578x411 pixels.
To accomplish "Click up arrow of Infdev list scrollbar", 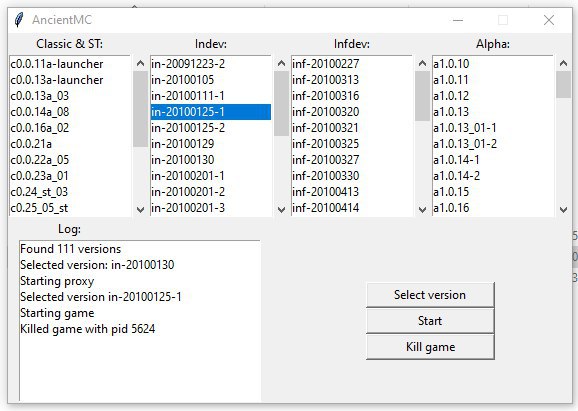I will [x=422, y=63].
